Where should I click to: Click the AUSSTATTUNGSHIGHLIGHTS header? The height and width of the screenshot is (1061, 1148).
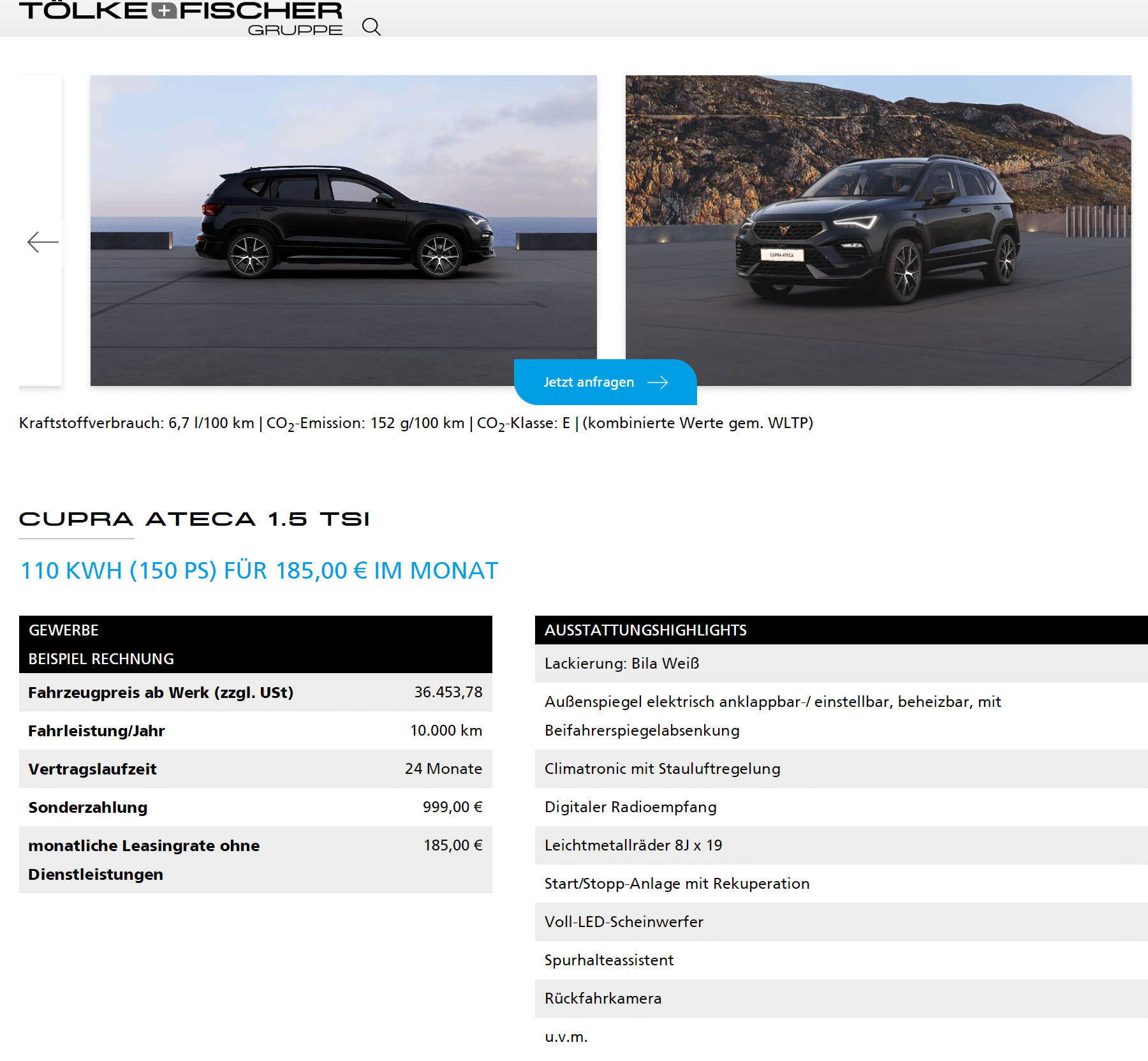[645, 630]
